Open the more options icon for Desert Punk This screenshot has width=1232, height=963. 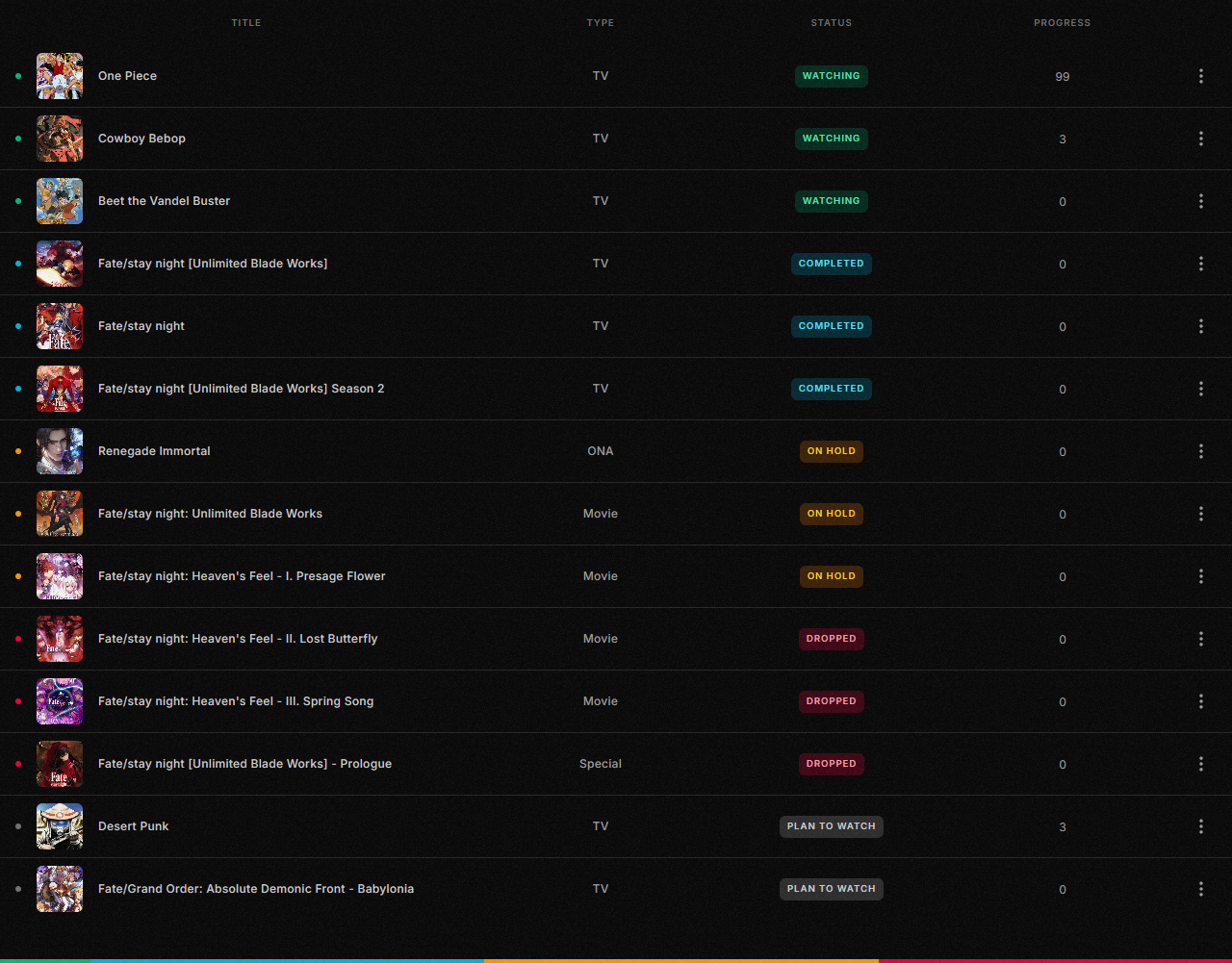pyautogui.click(x=1200, y=826)
